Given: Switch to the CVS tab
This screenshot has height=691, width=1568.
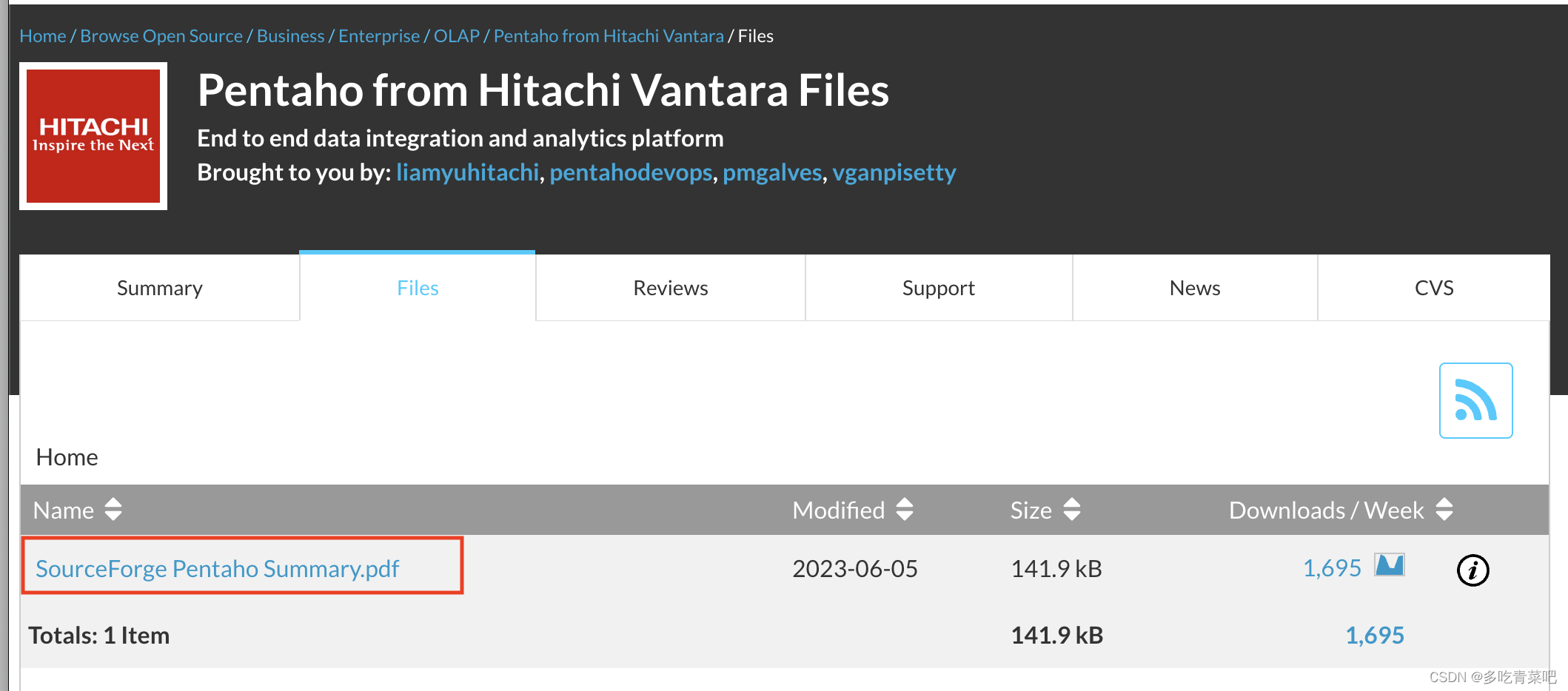Looking at the screenshot, I should pos(1434,288).
